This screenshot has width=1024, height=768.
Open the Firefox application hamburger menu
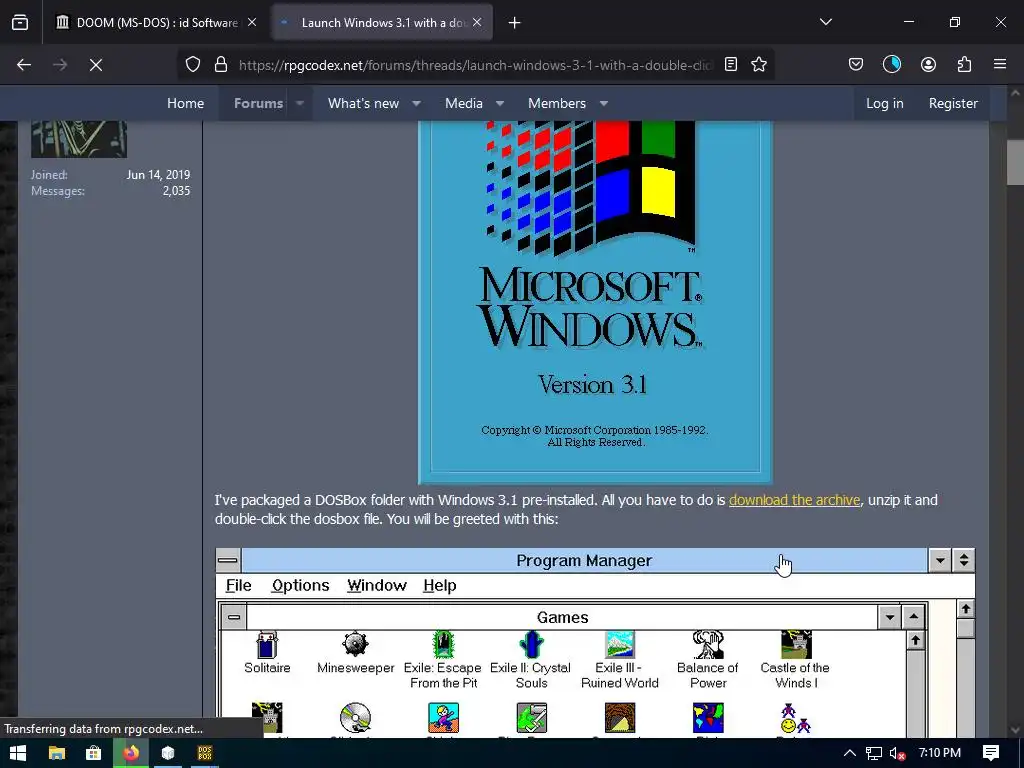(1000, 65)
